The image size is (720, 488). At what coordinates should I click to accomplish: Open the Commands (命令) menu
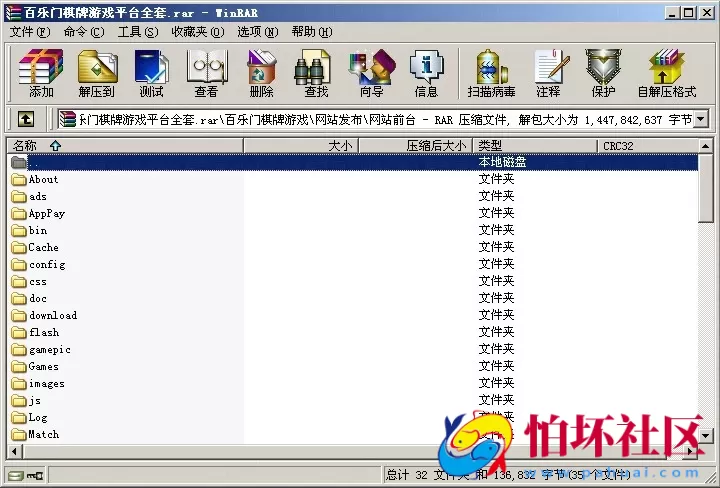coord(84,32)
